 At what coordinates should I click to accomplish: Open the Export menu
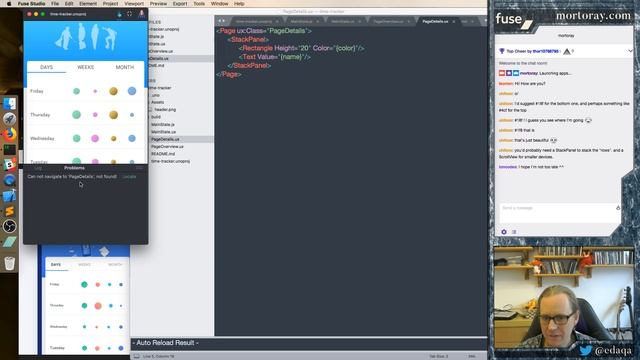pos(180,4)
